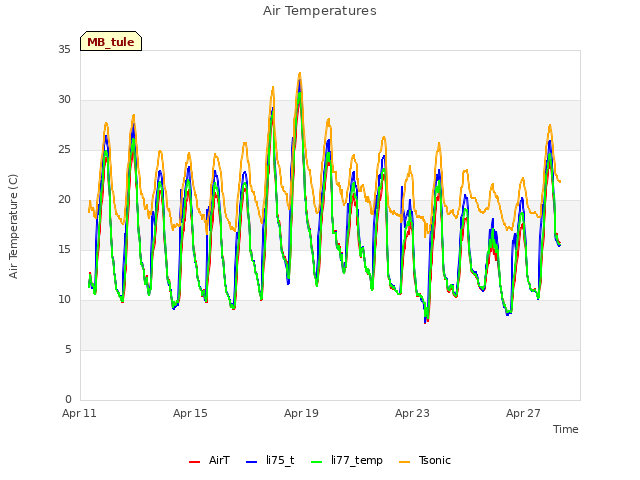Click the Apr 27 x-axis tick label
Image resolution: width=640 pixels, height=480 pixels.
(523, 413)
